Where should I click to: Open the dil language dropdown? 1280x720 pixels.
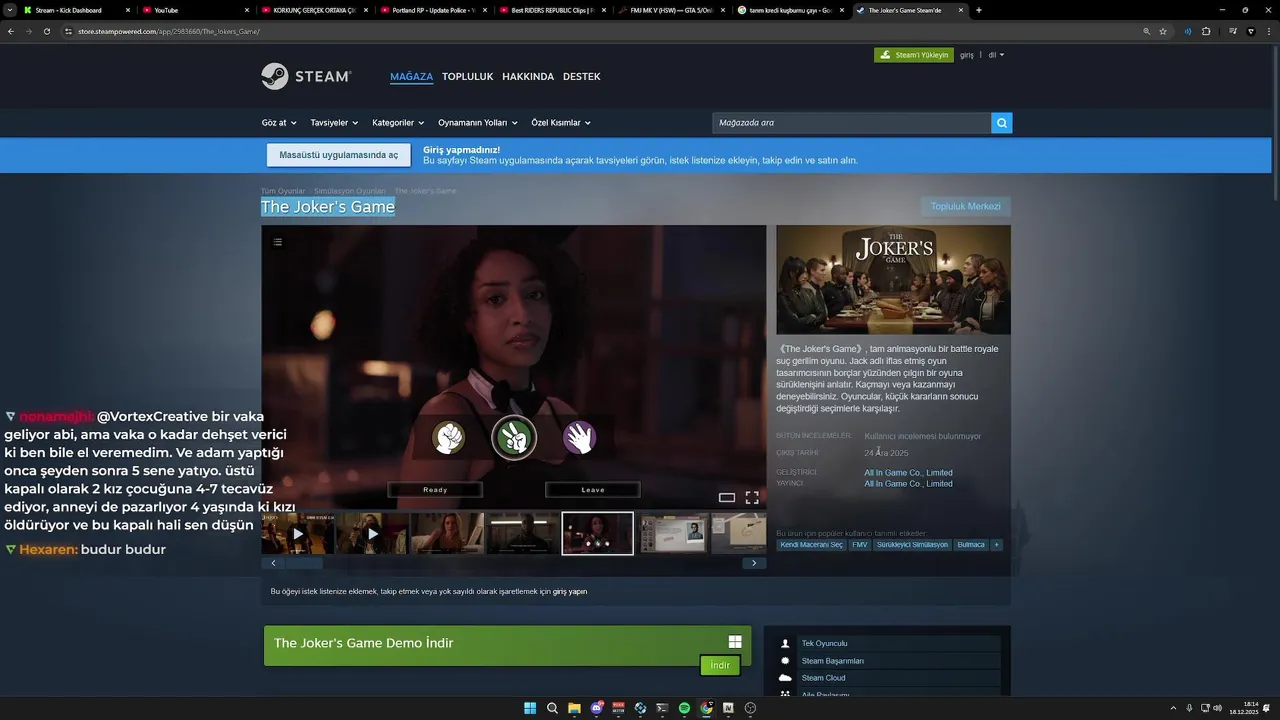pos(996,55)
